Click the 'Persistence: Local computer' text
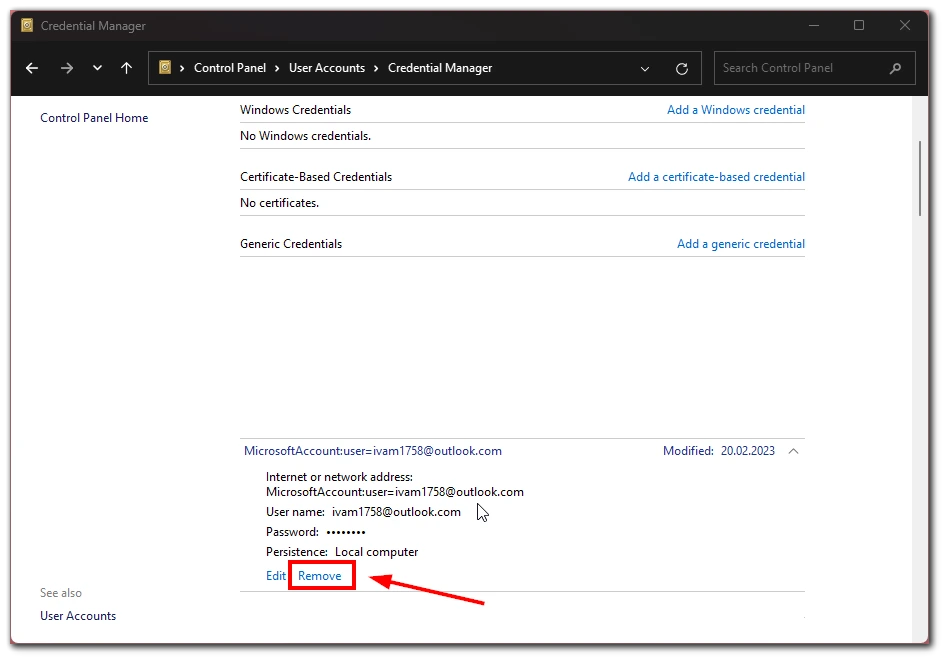Screen dimensions: 947x662 pos(342,552)
